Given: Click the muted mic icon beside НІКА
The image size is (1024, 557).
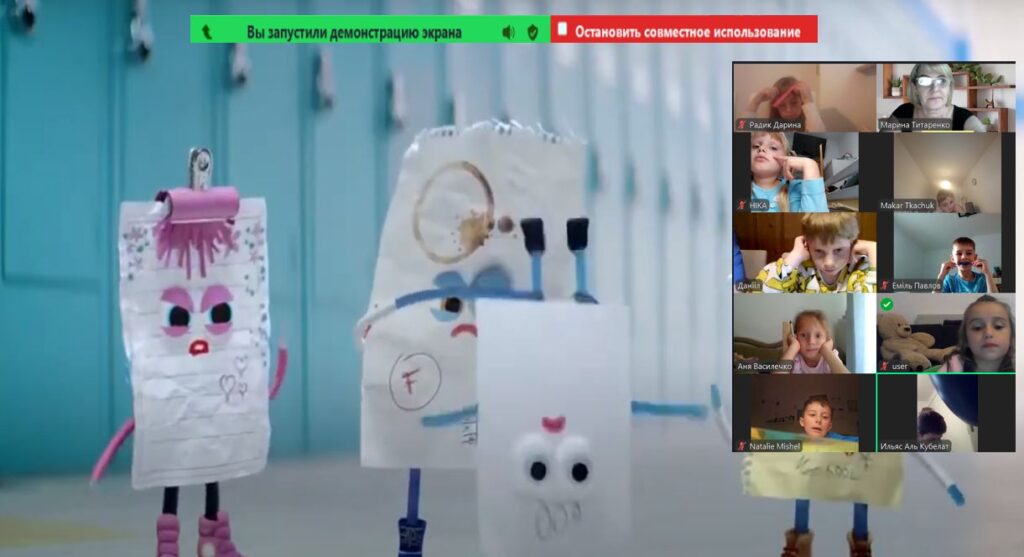Looking at the screenshot, I should 741,205.
